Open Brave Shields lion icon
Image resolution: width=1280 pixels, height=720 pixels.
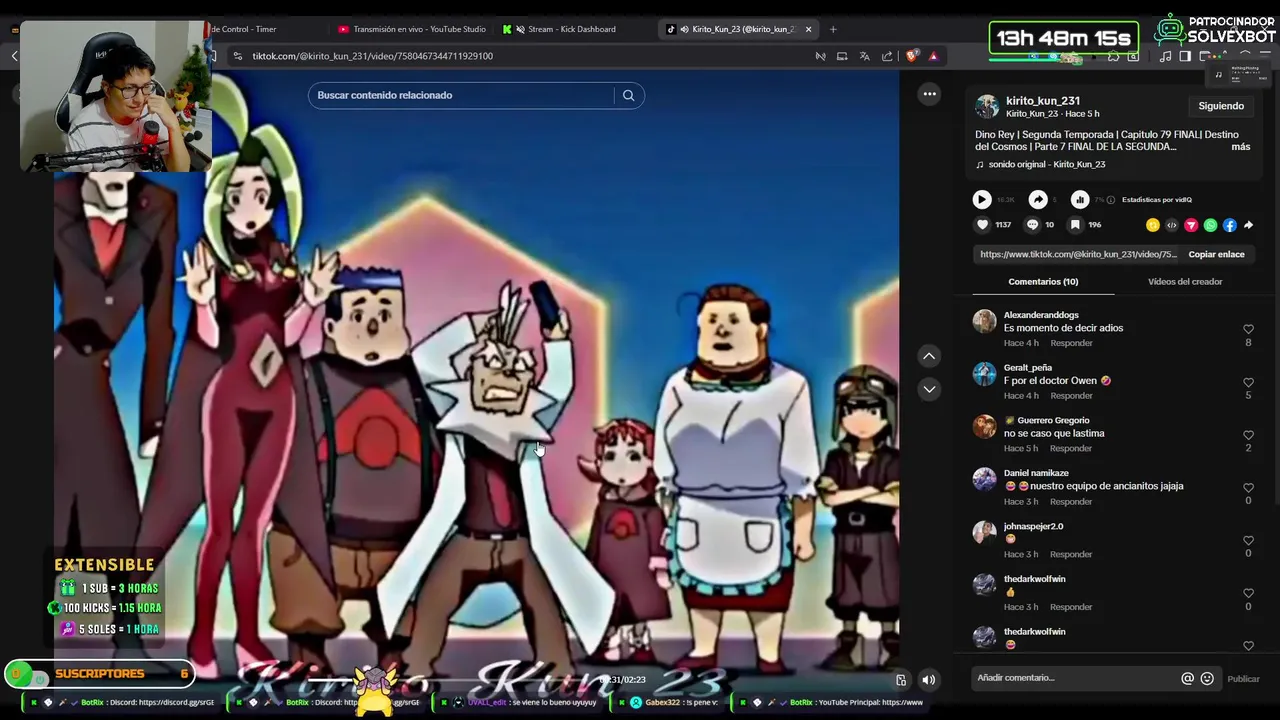(x=911, y=56)
